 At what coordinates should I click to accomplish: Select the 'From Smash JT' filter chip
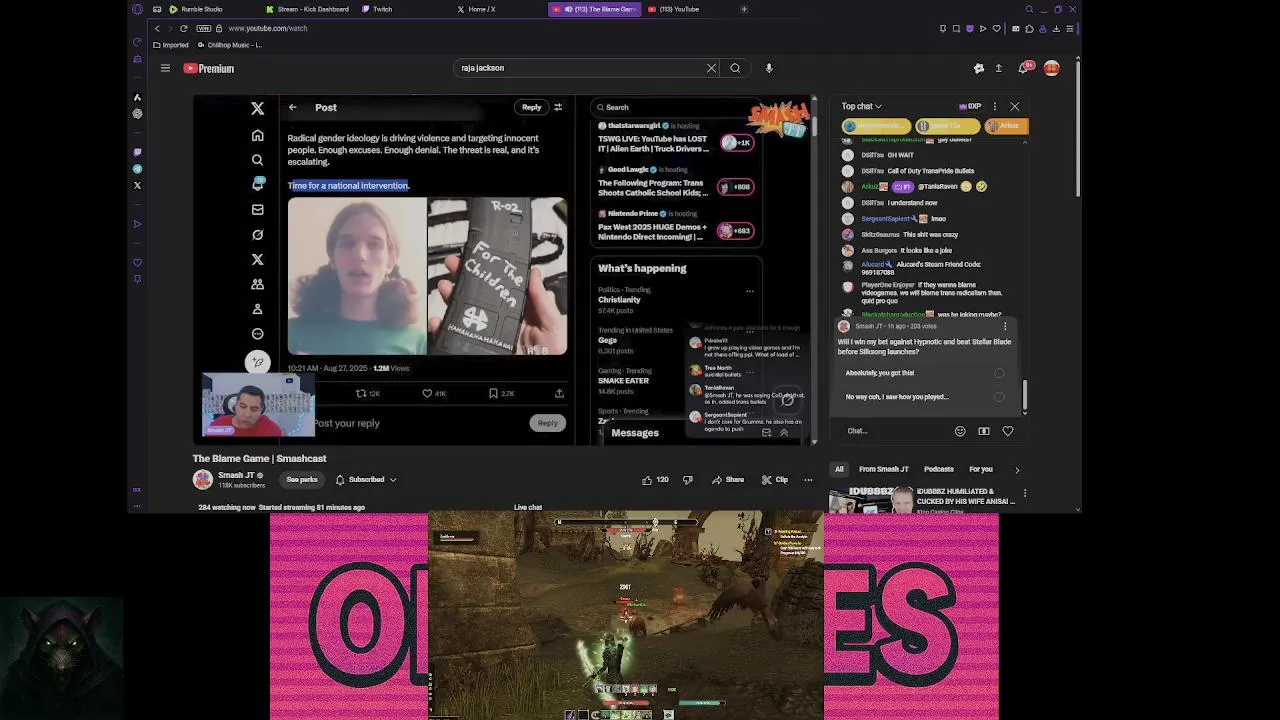click(884, 469)
